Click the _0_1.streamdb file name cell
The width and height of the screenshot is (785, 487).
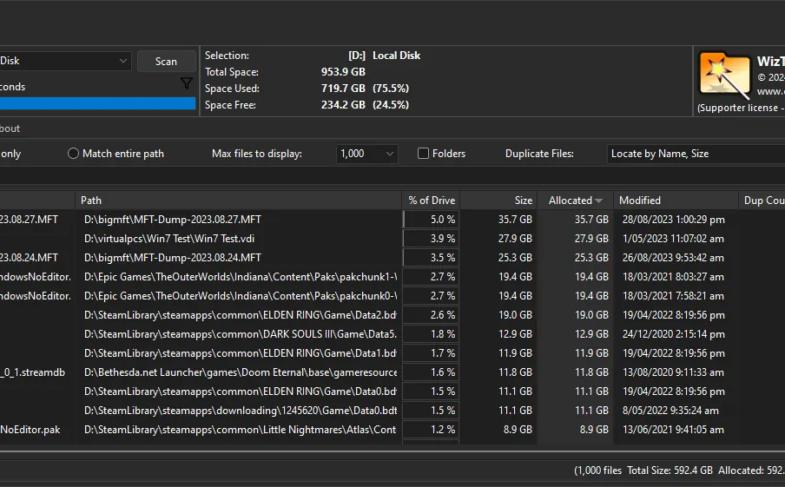pyautogui.click(x=33, y=372)
